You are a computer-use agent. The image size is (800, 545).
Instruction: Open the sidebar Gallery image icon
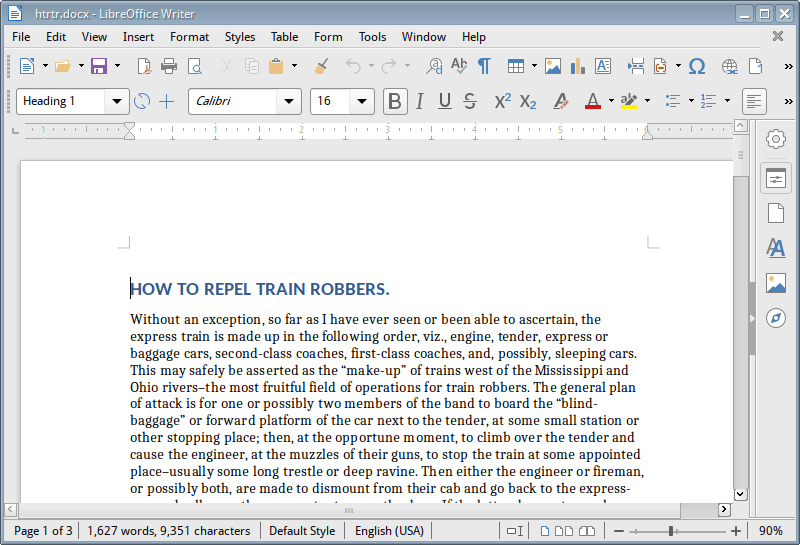tap(775, 283)
